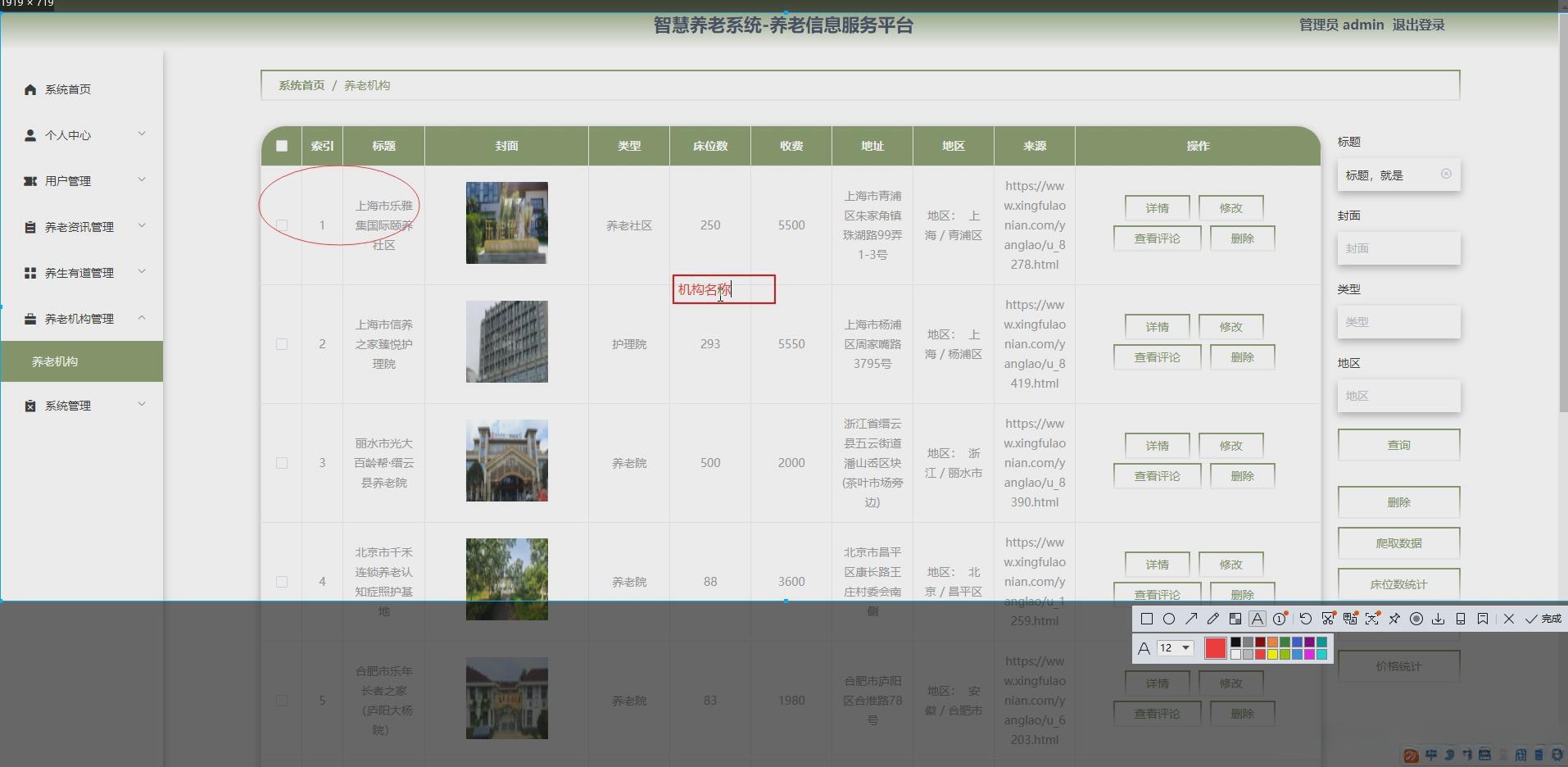Click the 收费 value 5550 in row 2

[791, 344]
